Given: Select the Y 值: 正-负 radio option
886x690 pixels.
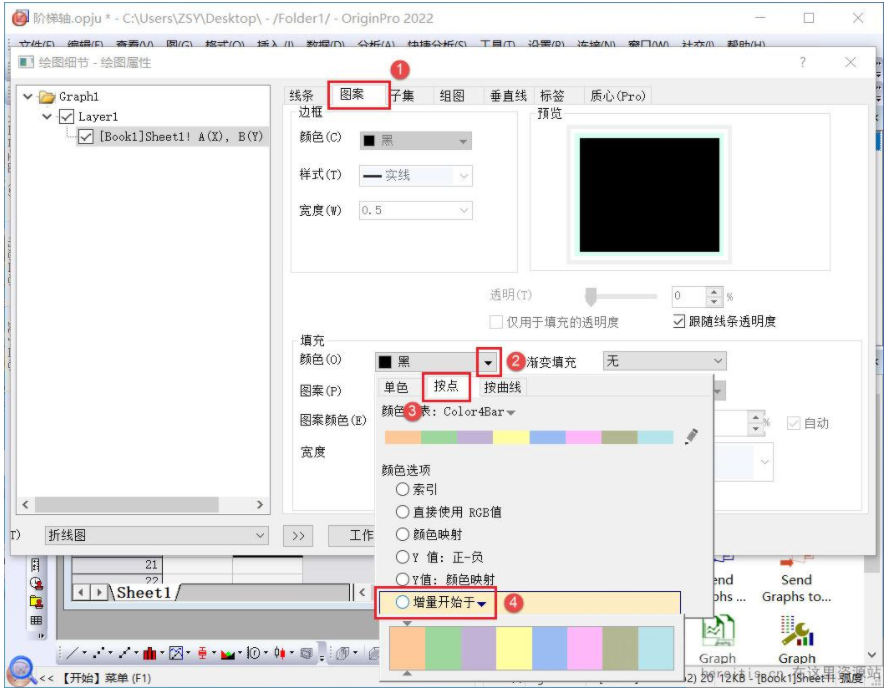Looking at the screenshot, I should 402,557.
